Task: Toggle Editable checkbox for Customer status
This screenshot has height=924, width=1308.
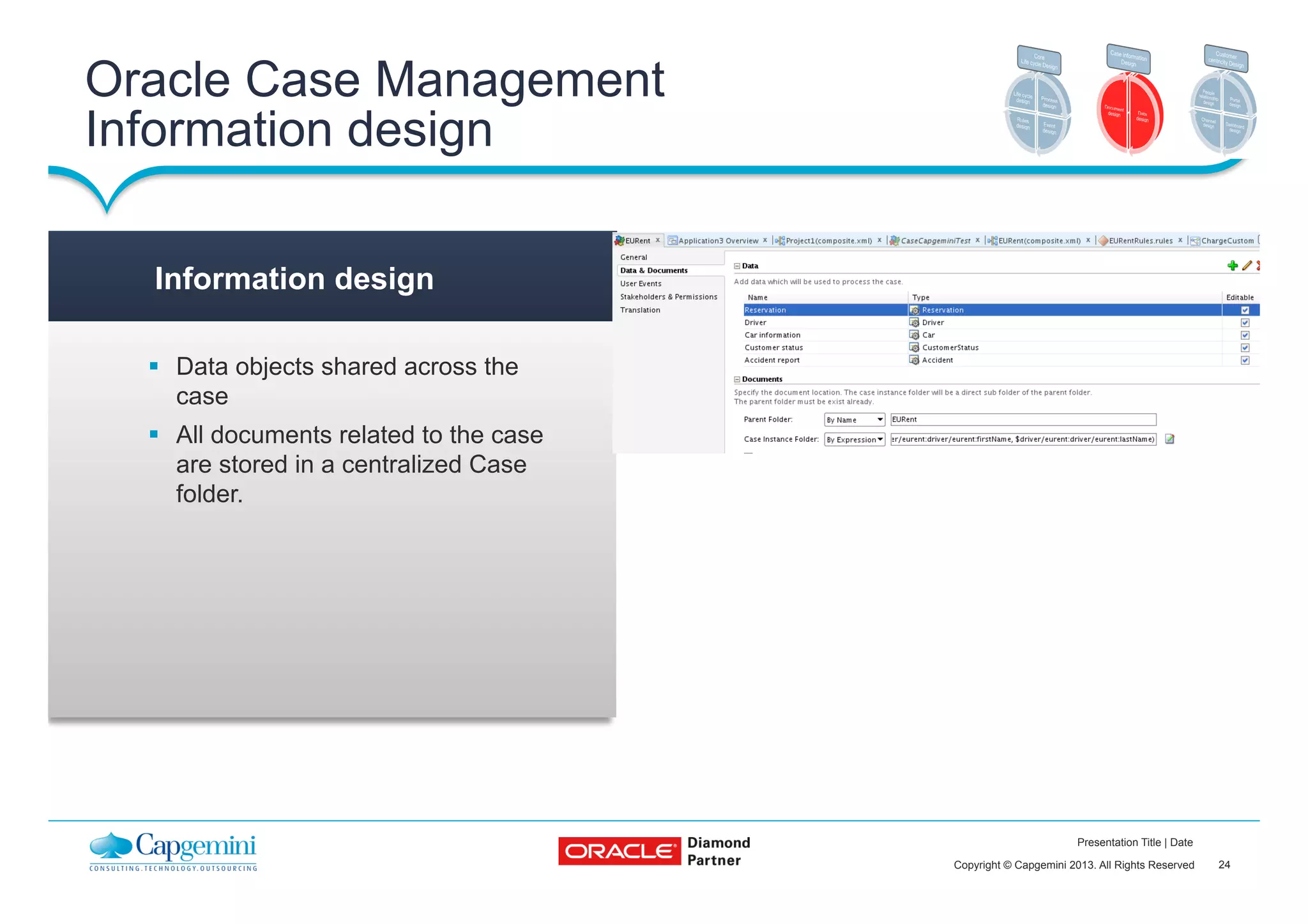Action: pyautogui.click(x=1245, y=347)
